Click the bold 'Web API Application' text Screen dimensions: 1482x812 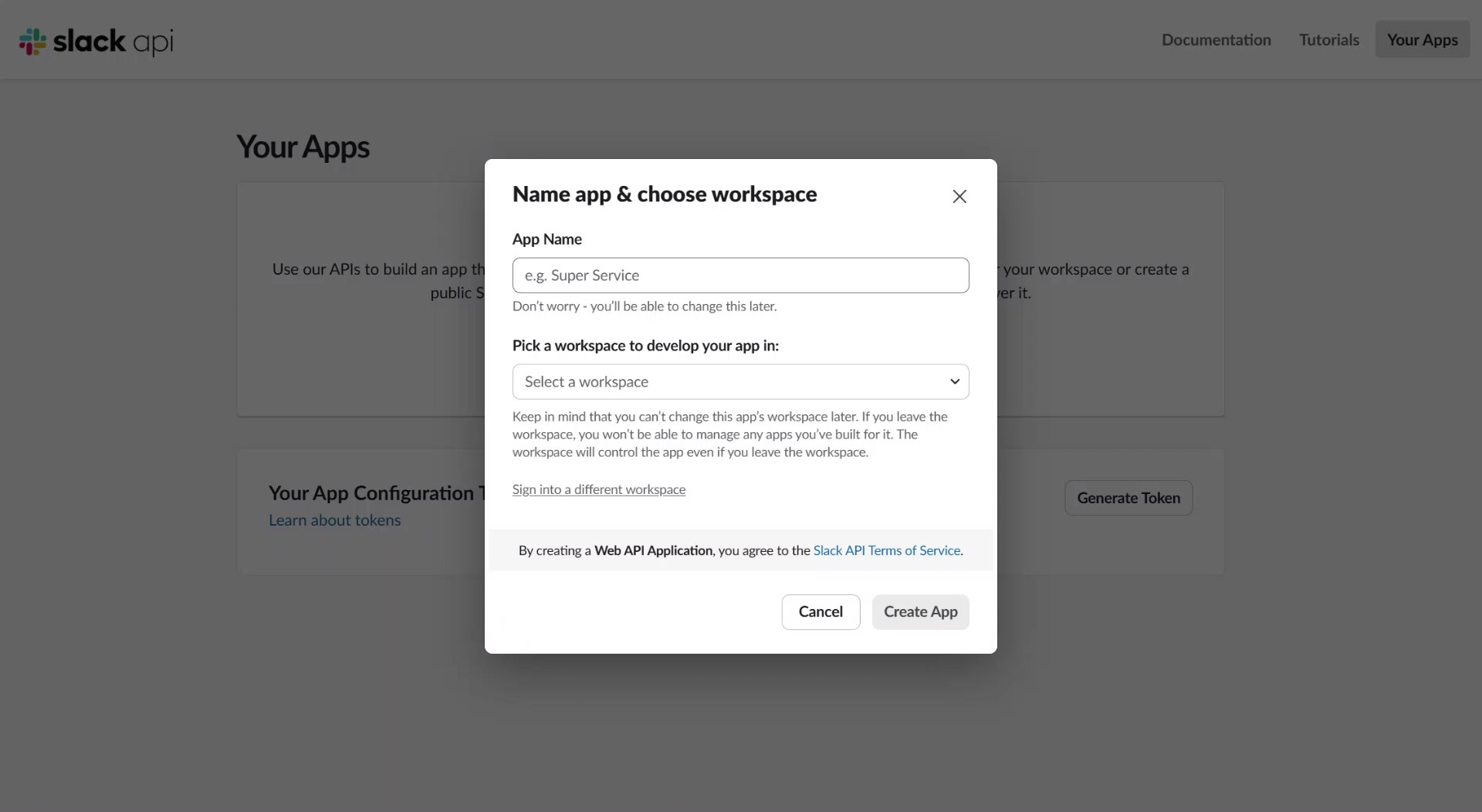tap(653, 550)
